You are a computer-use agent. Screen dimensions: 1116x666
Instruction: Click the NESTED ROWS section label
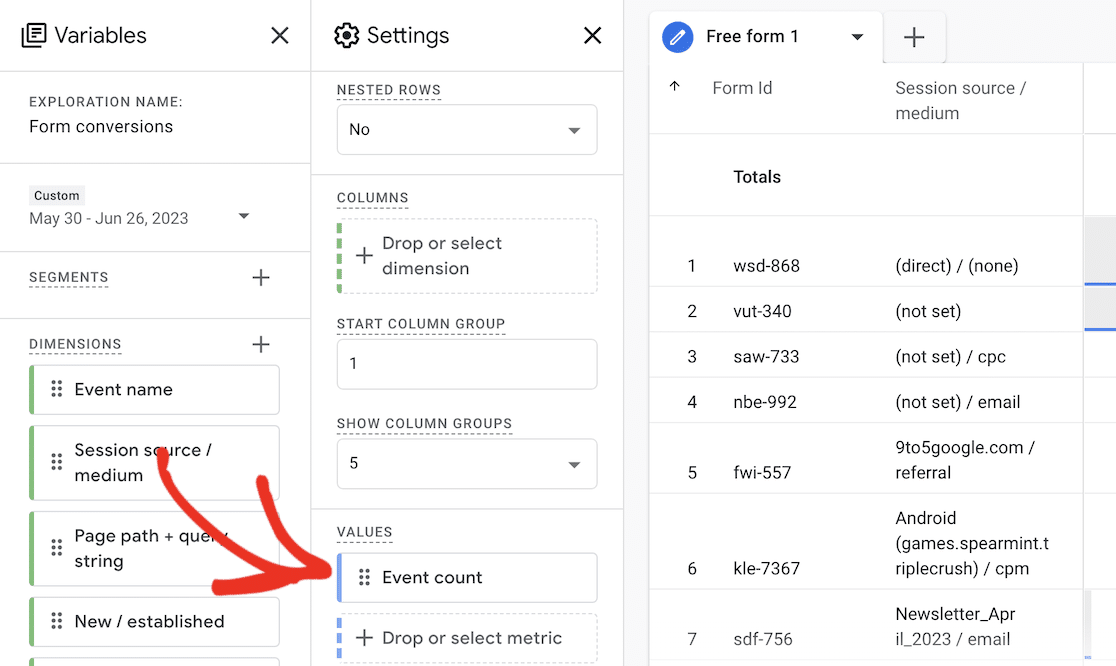389,90
